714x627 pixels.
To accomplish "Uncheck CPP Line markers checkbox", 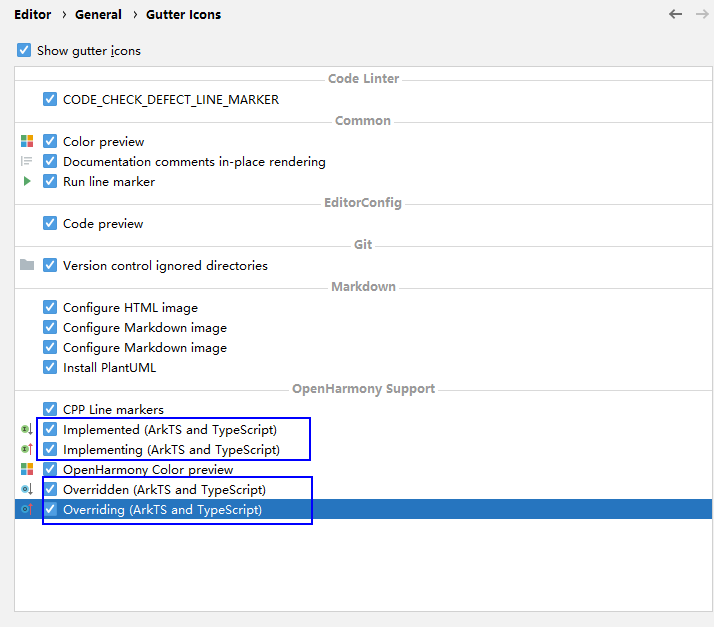I will coord(50,409).
